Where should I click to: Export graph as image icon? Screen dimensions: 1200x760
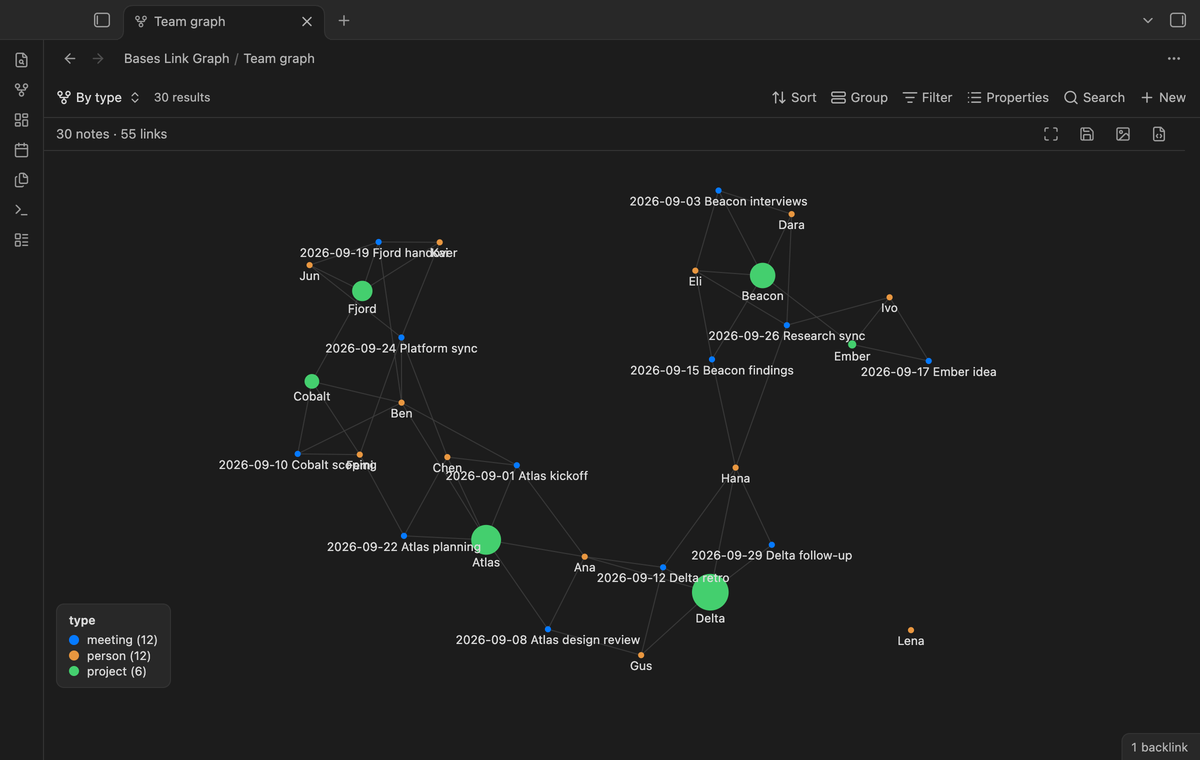tap(1123, 134)
